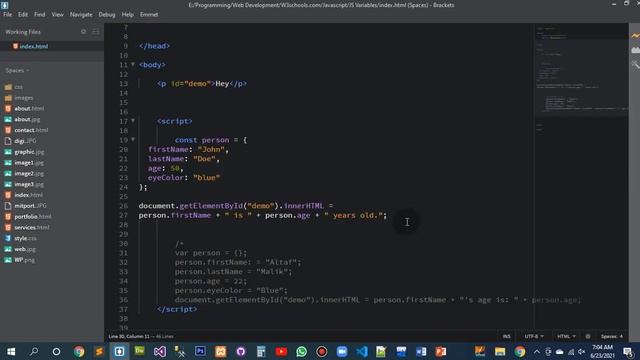Toggle the INS insert mode indicator
The image size is (640, 360).
coord(507,336)
